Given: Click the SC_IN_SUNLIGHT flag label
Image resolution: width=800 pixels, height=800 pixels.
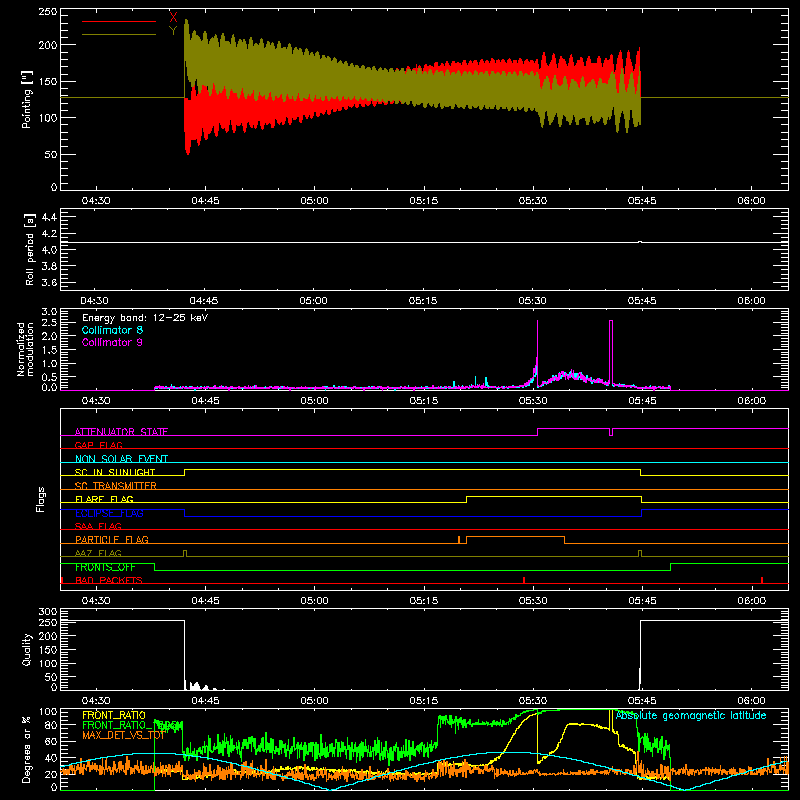Looking at the screenshot, I should pos(115,472).
